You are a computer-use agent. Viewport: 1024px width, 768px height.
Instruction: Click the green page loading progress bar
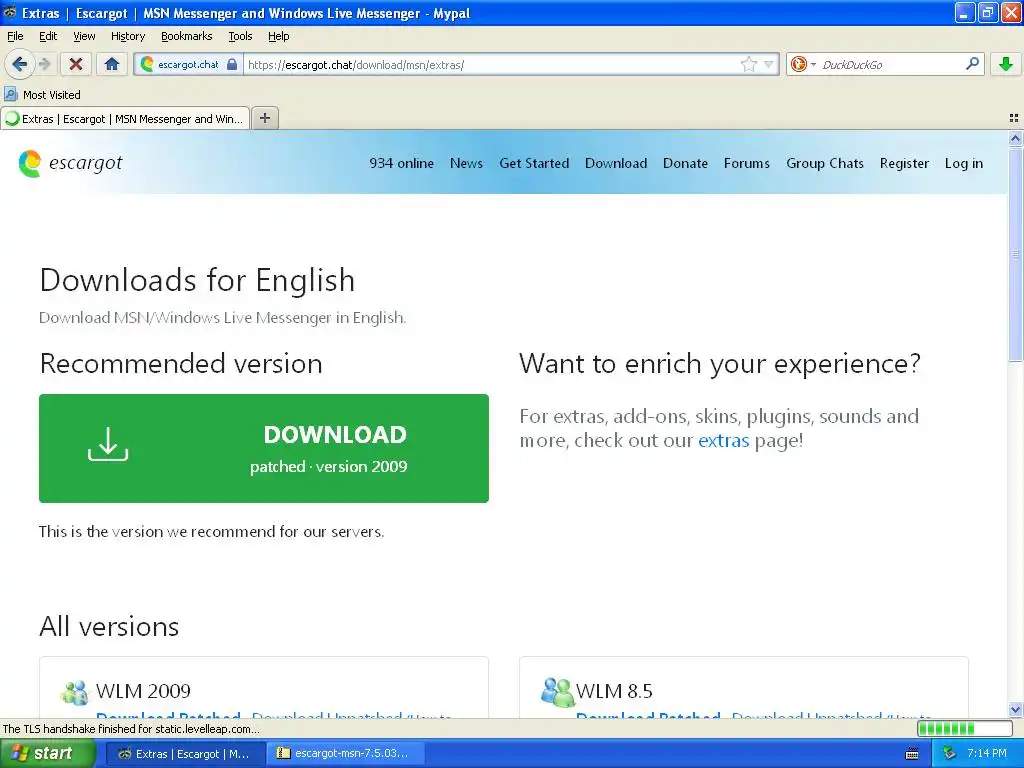click(965, 728)
